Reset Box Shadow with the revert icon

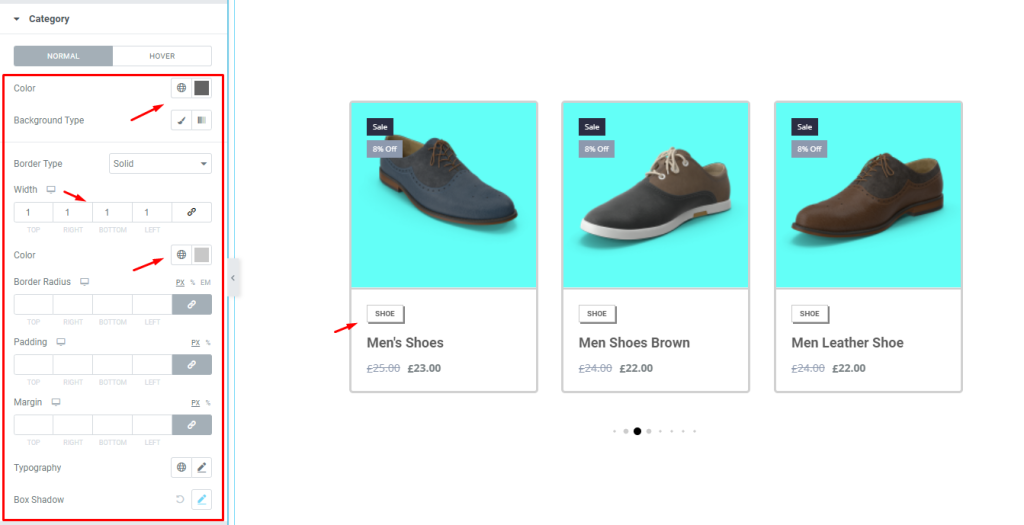tap(180, 500)
